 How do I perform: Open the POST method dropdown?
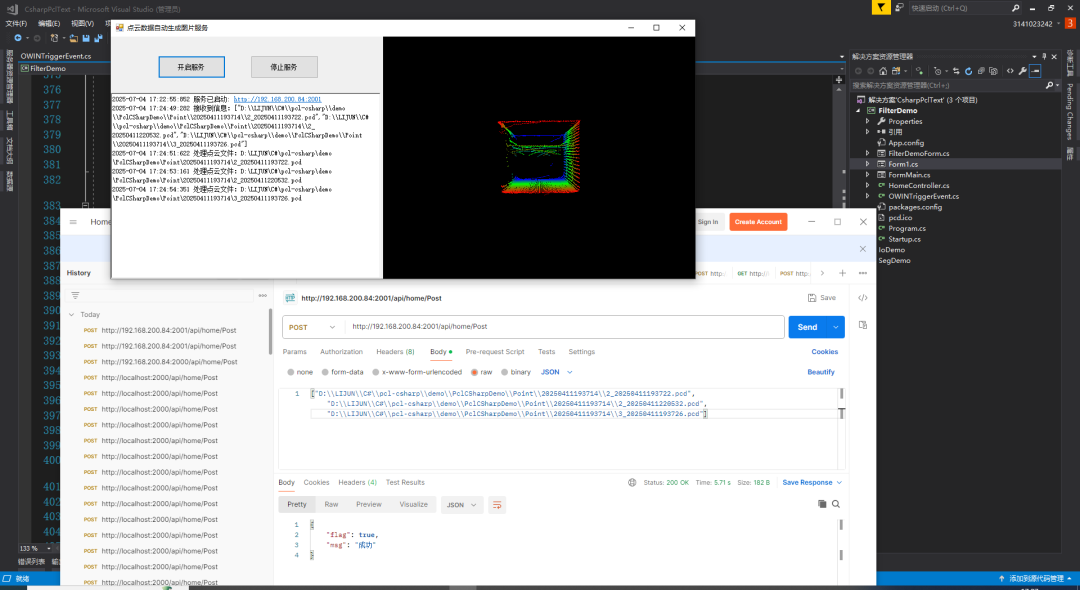[312, 327]
